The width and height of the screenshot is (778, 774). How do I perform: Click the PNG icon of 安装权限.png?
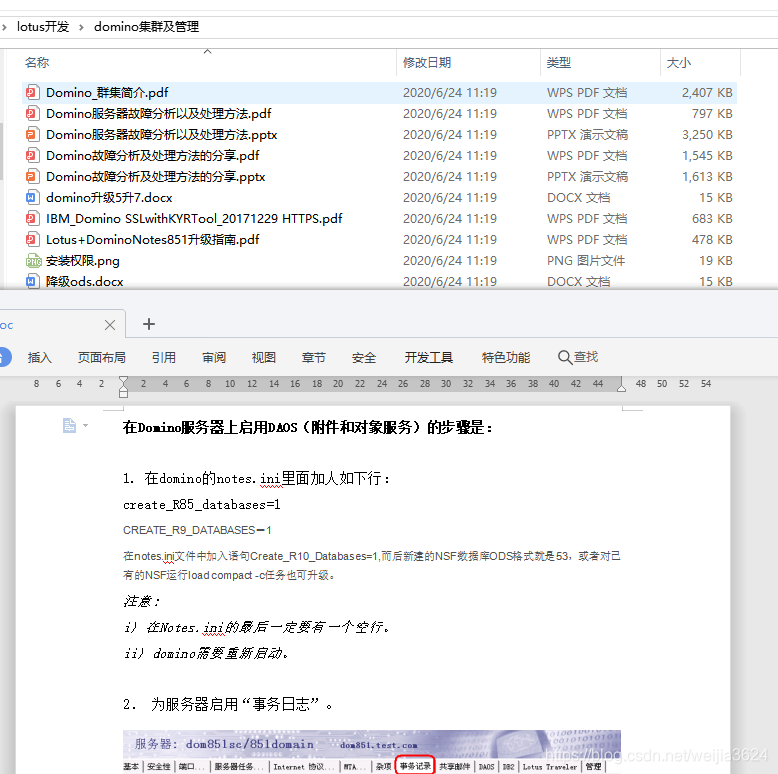(x=33, y=260)
